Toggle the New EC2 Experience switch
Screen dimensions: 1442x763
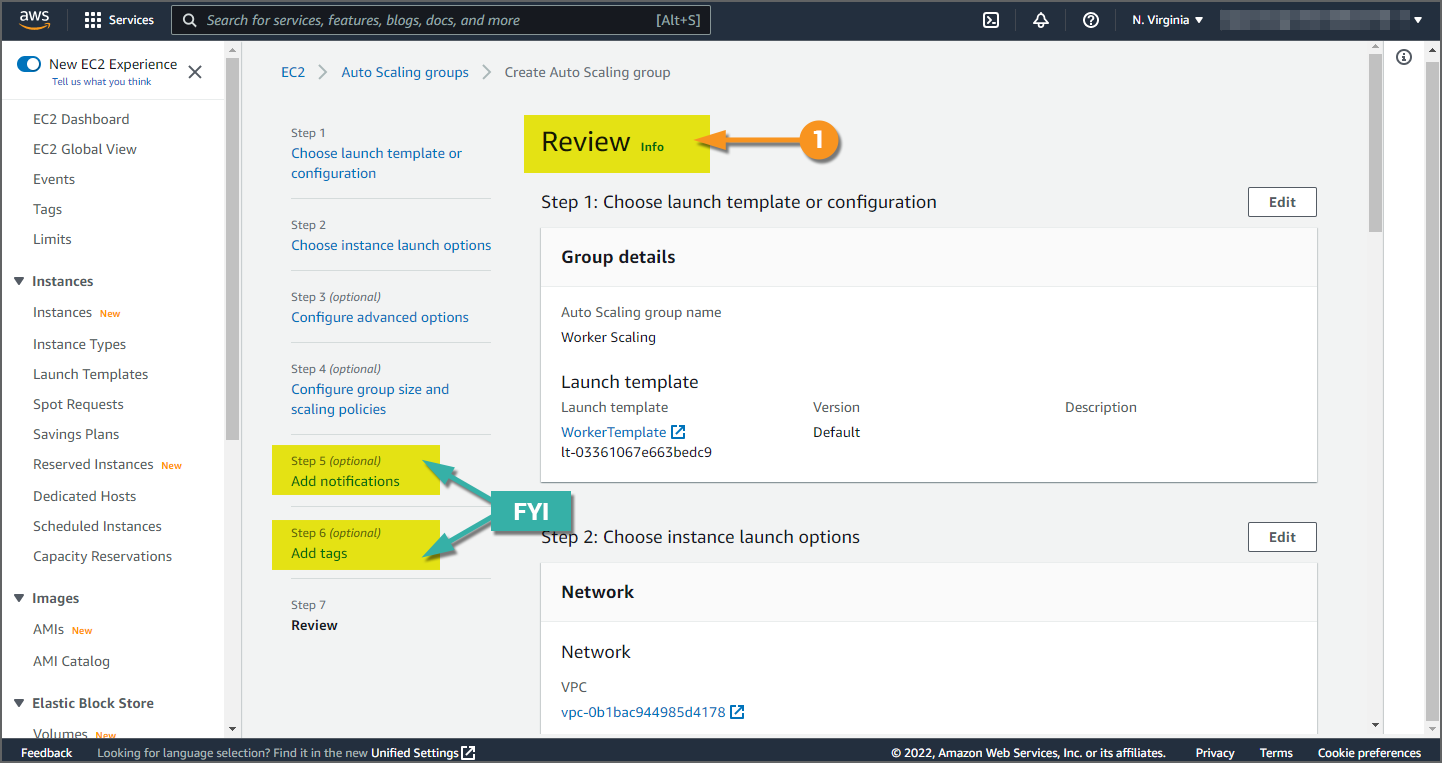click(x=29, y=64)
